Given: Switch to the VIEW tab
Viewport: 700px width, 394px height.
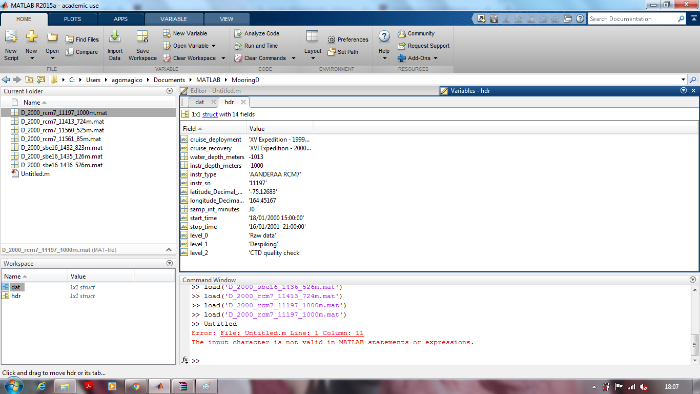Looking at the screenshot, I should pyautogui.click(x=226, y=19).
